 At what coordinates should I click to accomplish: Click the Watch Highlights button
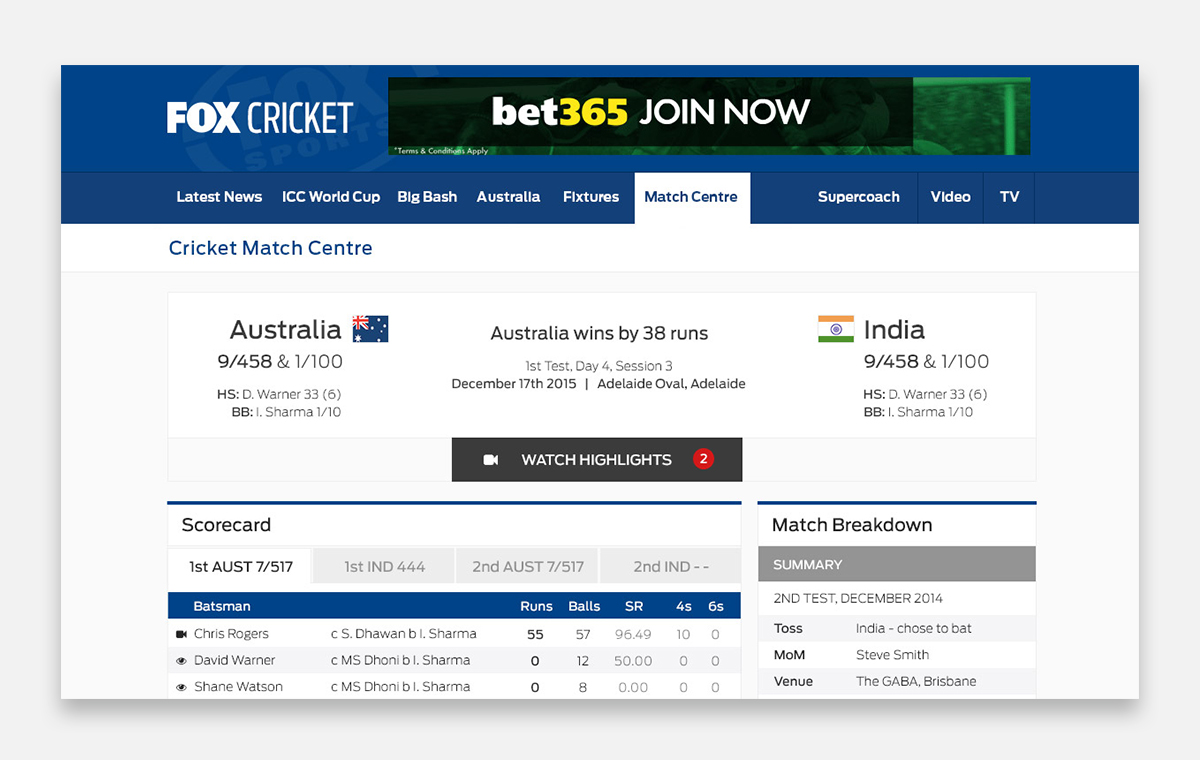[x=597, y=460]
